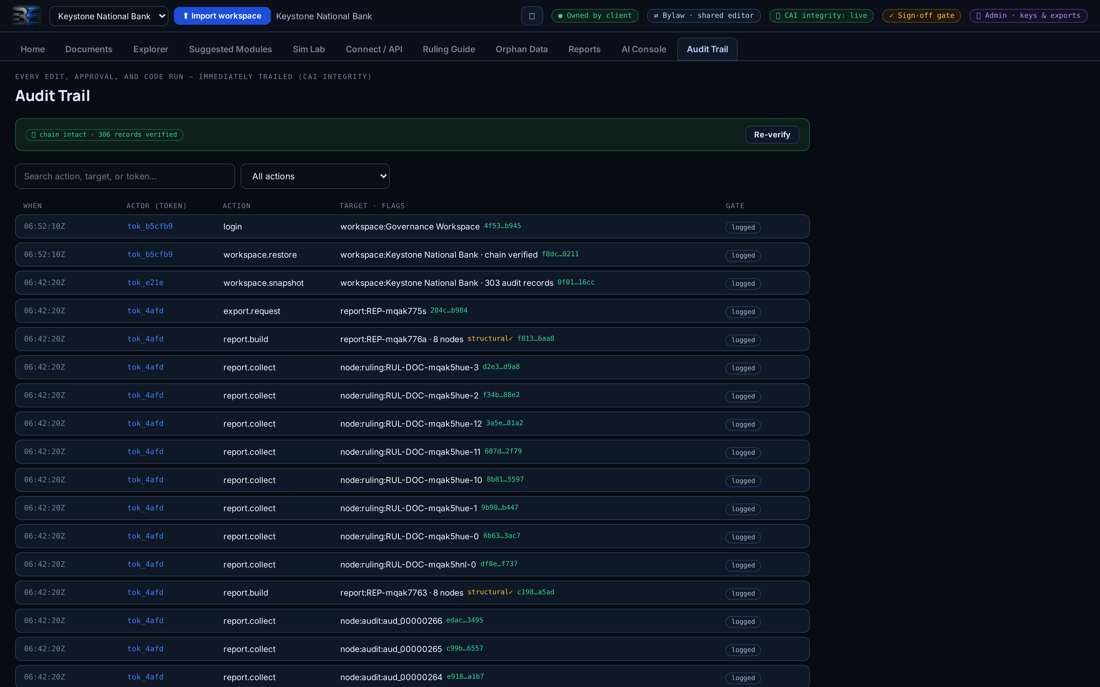The image size is (1100, 687).
Task: Click the workspace.restore action text
Action: (x=260, y=255)
